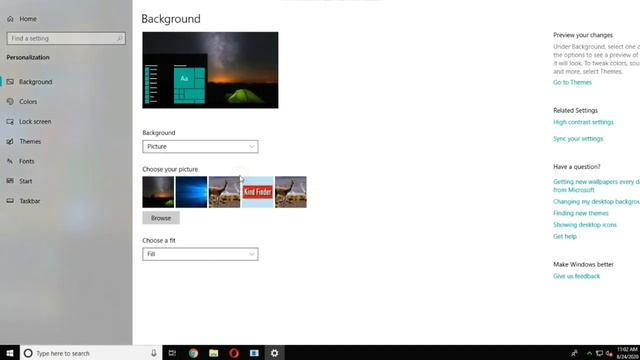640x360 pixels.
Task: Select the Colors palette icon
Action: click(x=10, y=102)
